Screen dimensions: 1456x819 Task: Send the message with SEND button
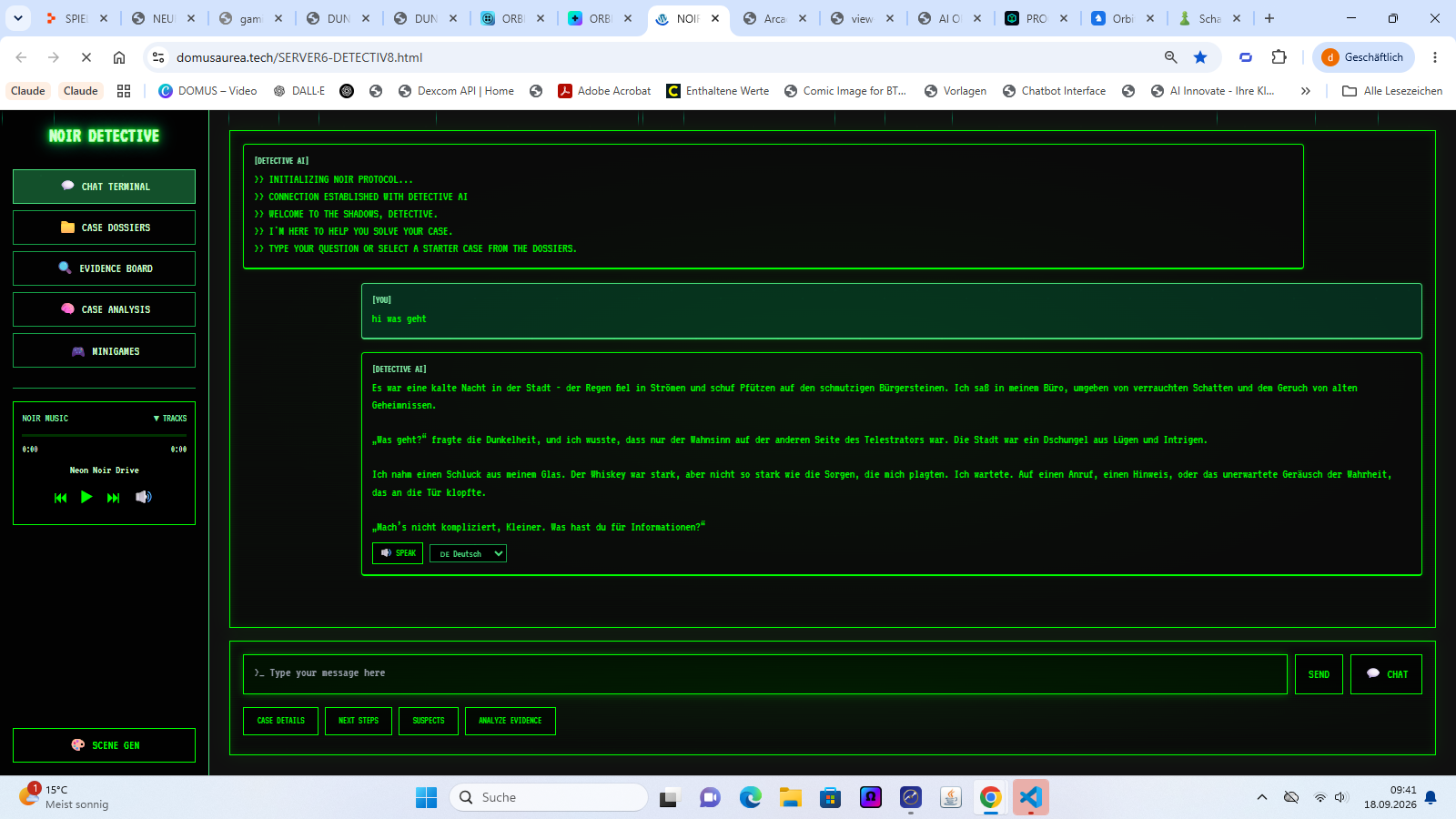(x=1319, y=674)
